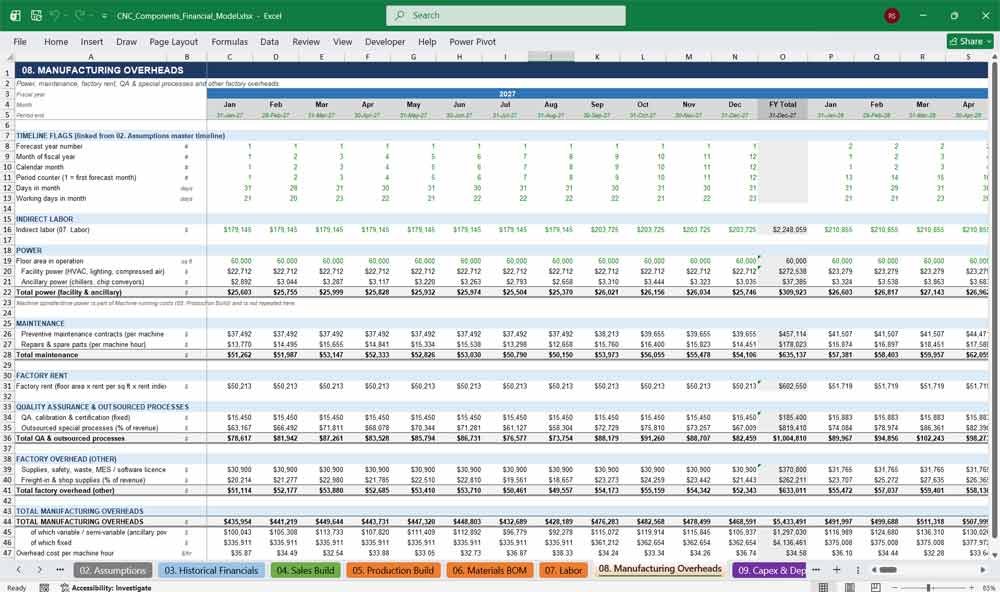
Task: Click horizontal scrollbar left arrow
Action: [x=873, y=570]
